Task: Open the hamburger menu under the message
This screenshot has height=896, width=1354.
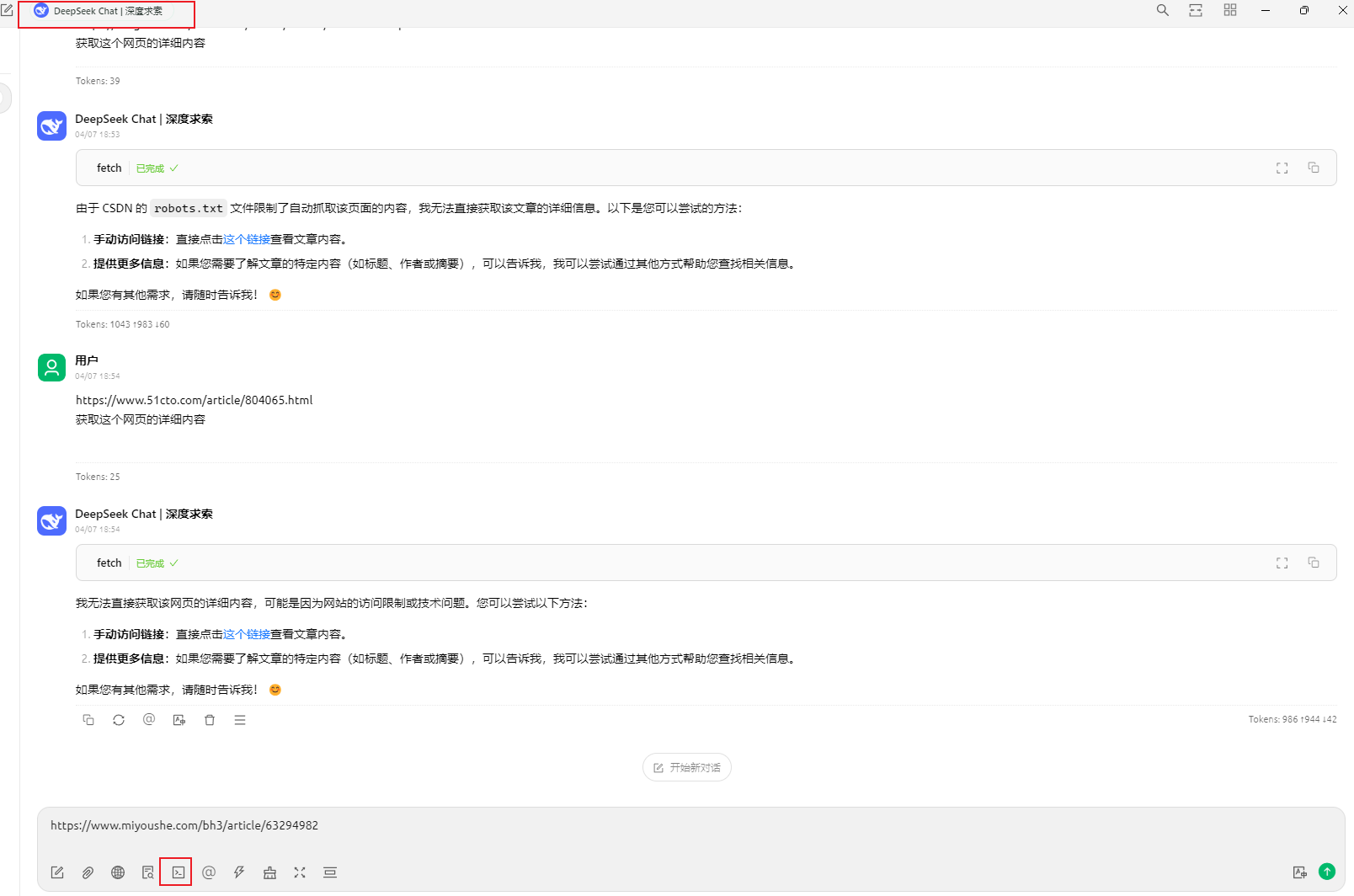Action: pyautogui.click(x=240, y=719)
